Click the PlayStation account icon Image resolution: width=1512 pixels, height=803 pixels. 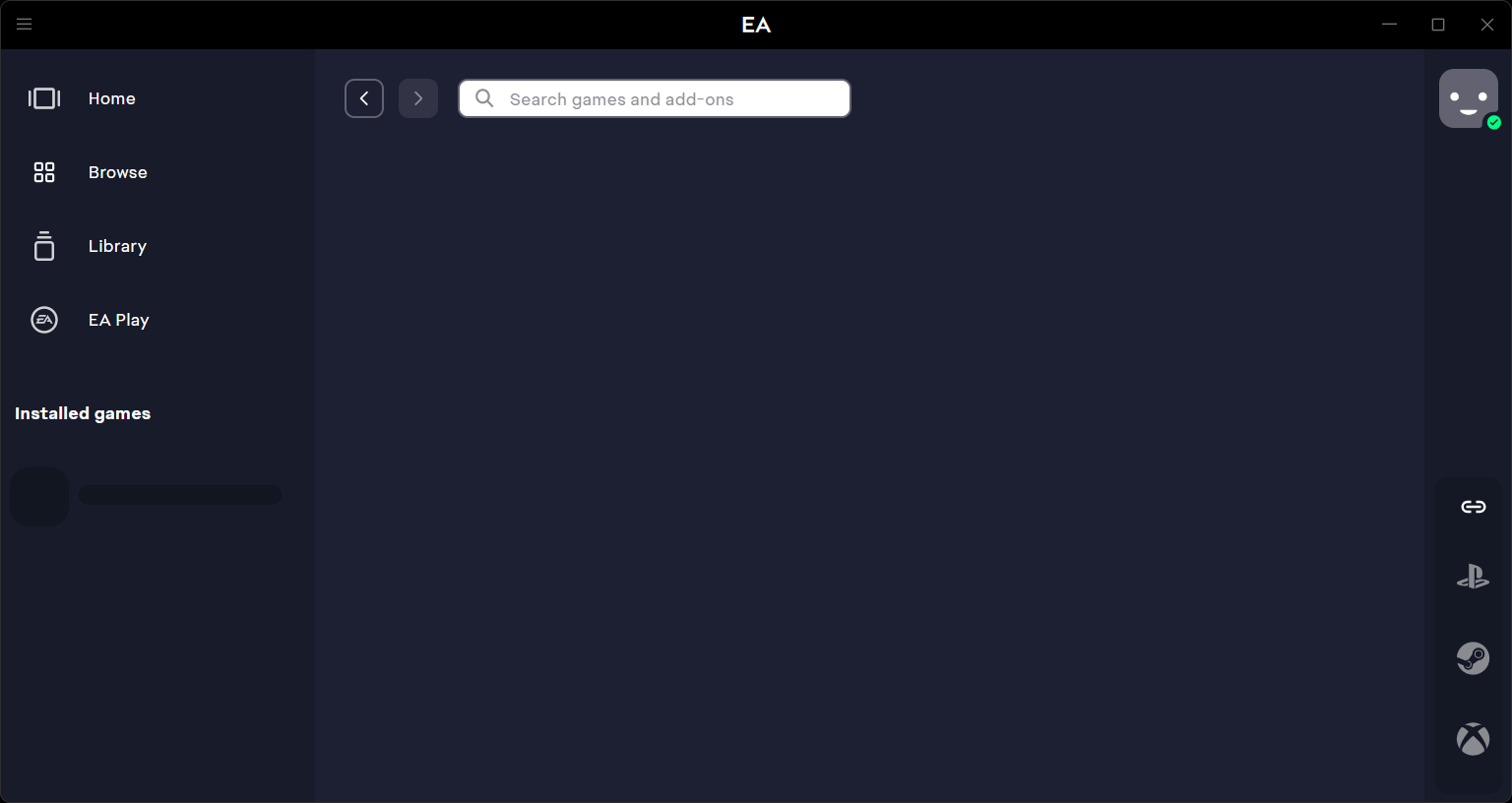[1473, 577]
